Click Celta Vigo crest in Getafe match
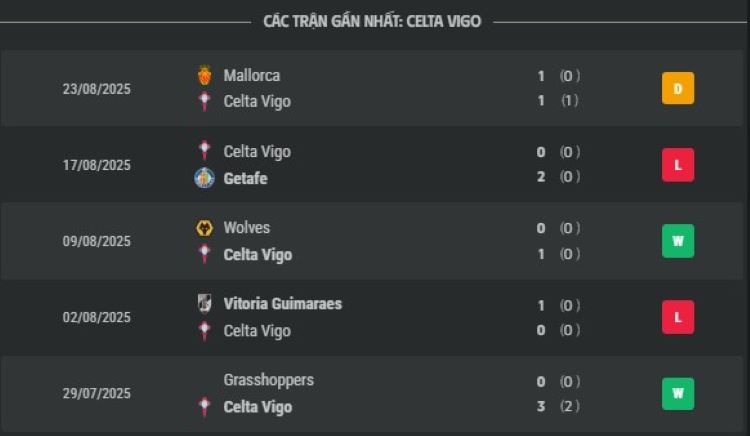 (x=205, y=151)
